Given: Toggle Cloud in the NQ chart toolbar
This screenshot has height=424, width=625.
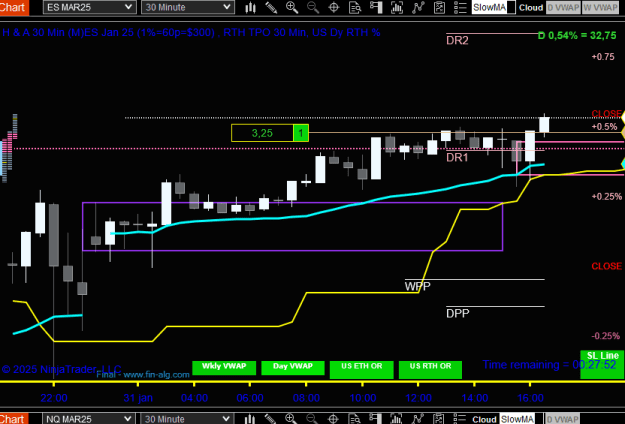Looking at the screenshot, I should point(485,419).
